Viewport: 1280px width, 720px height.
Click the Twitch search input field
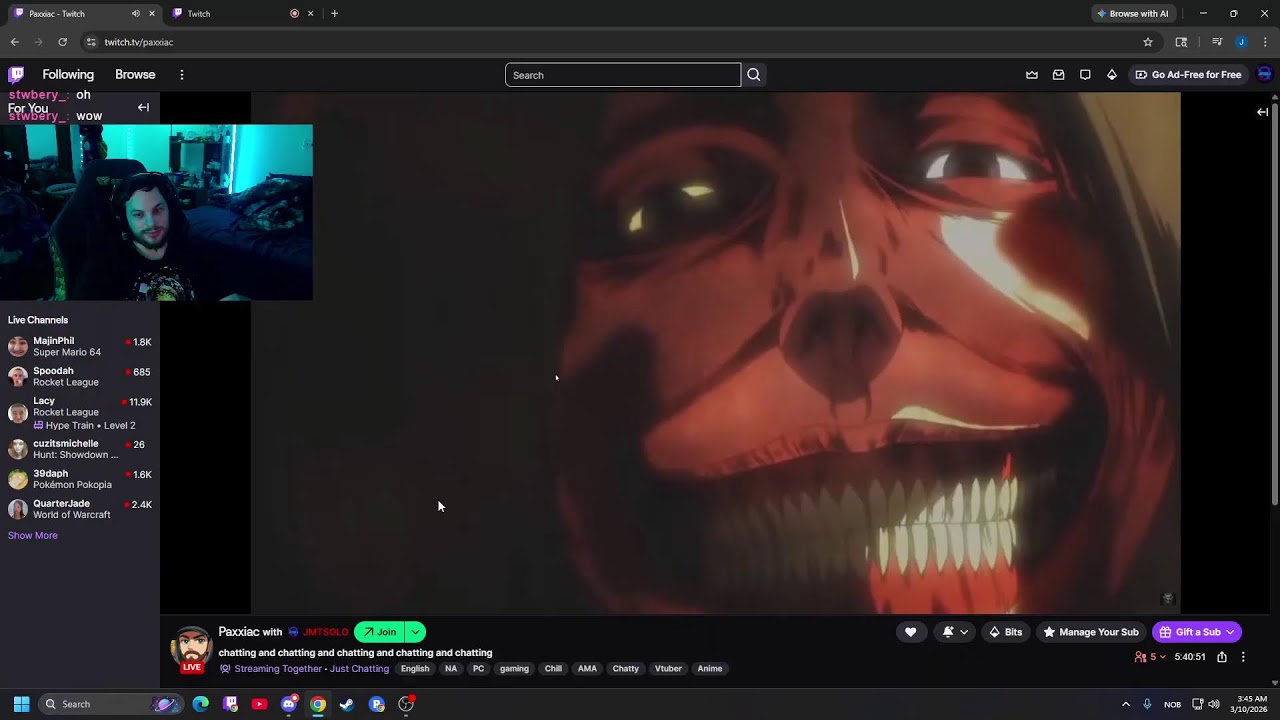click(623, 75)
